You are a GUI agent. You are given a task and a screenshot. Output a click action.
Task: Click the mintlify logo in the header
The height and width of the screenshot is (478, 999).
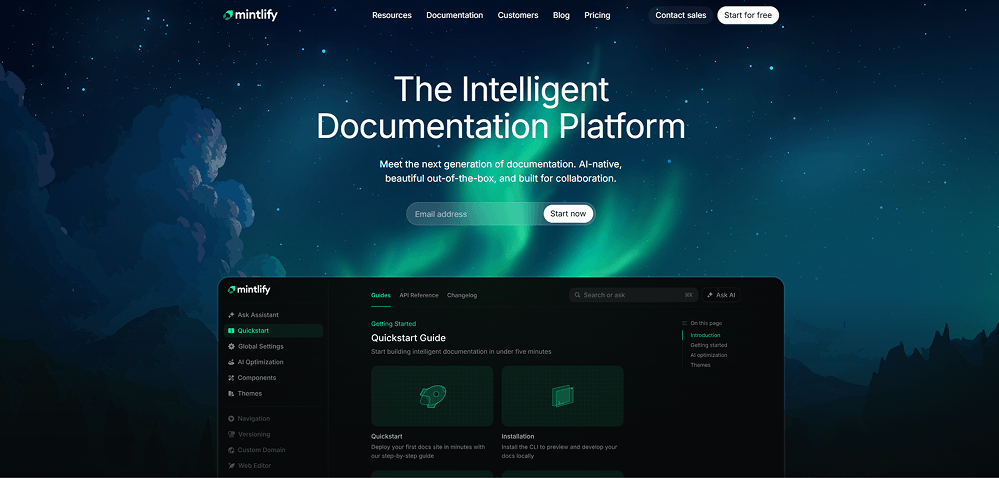[250, 15]
